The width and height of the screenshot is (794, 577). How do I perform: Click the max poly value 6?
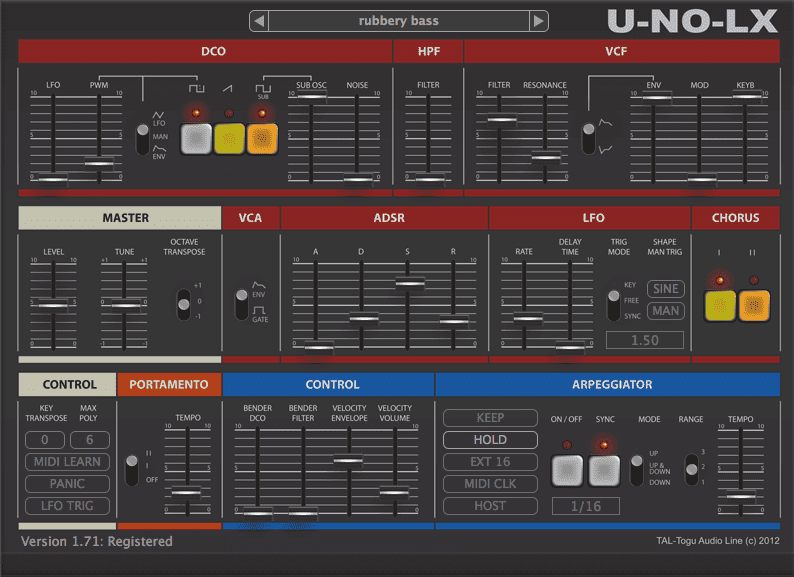click(90, 440)
